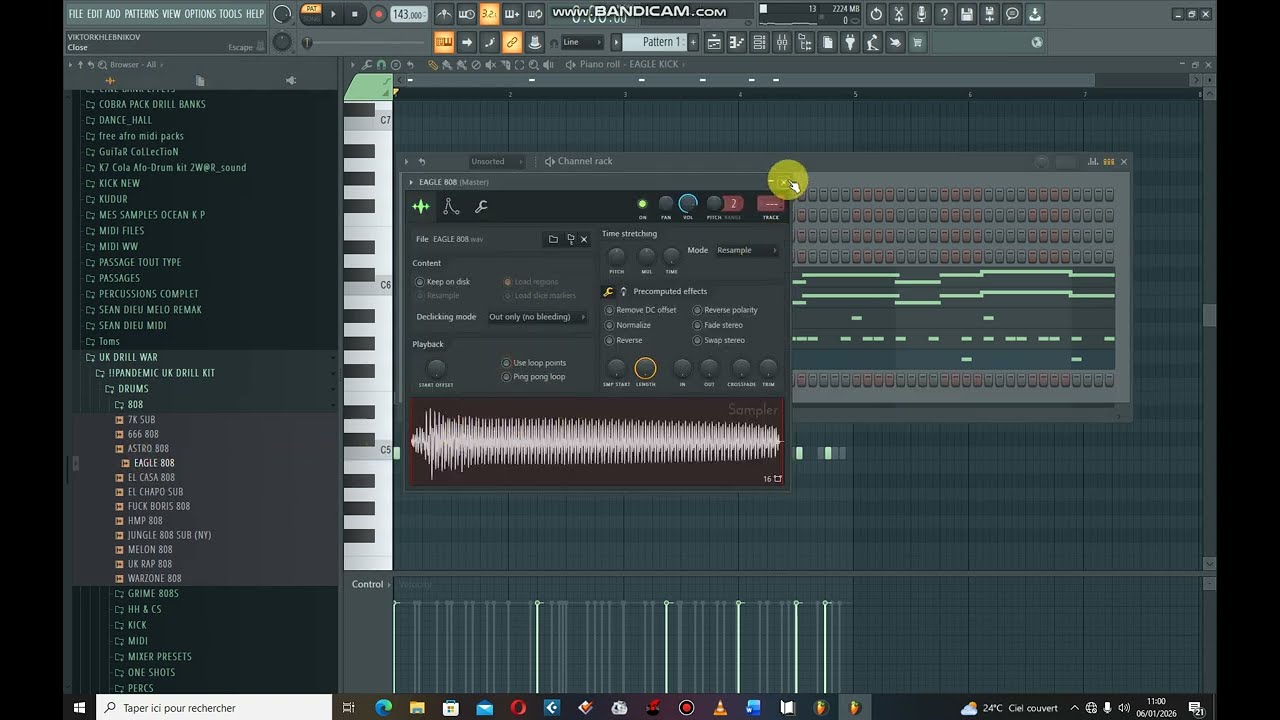This screenshot has width=1280, height=720.
Task: Open the sampler waveform settings tab
Action: (x=421, y=207)
